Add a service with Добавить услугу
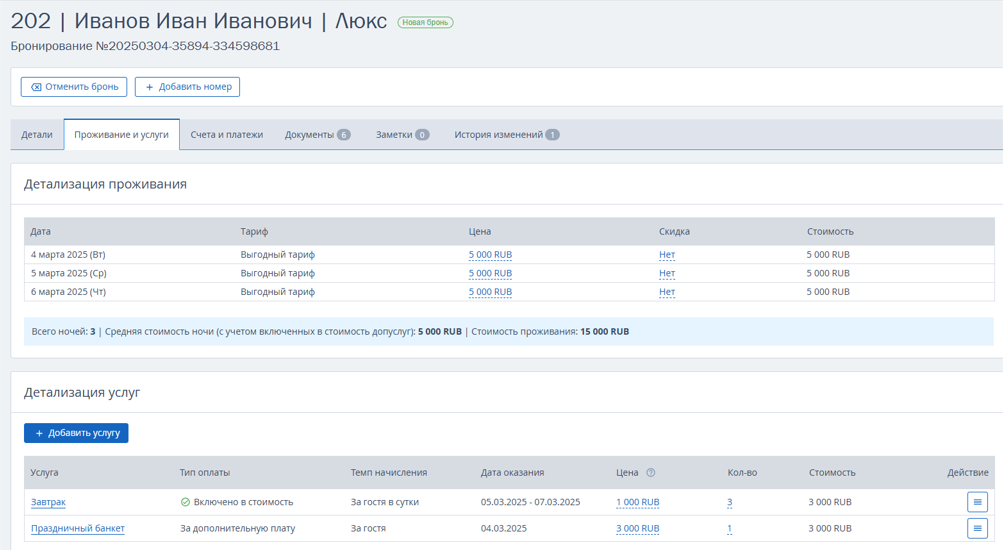 [76, 433]
